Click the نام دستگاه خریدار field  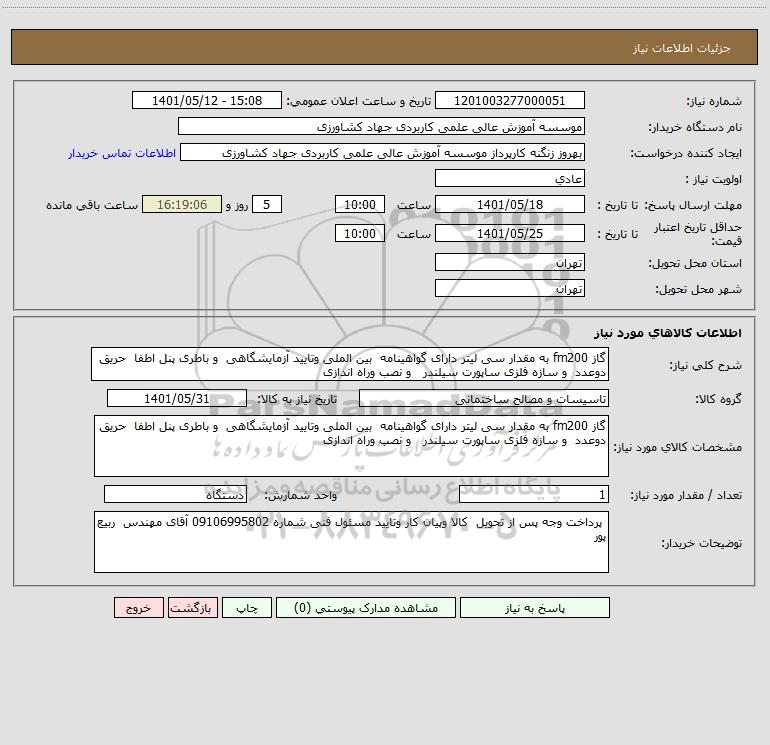381,127
